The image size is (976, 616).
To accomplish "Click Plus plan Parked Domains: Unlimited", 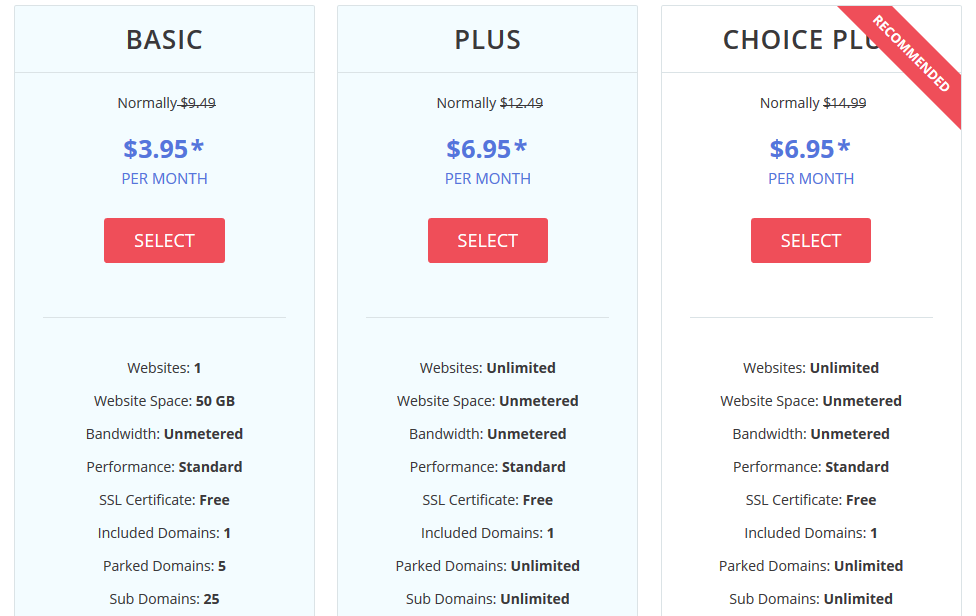I will coord(487,566).
